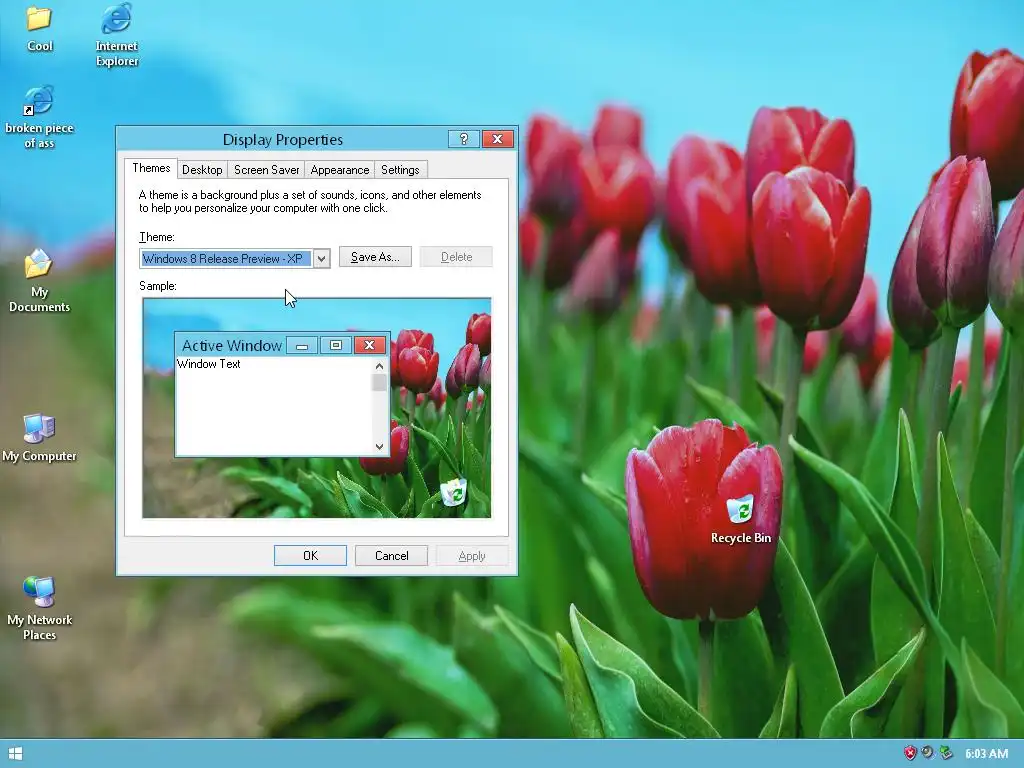The width and height of the screenshot is (1024, 768).
Task: Click the 'Active Window' sample title bar
Action: coord(232,345)
